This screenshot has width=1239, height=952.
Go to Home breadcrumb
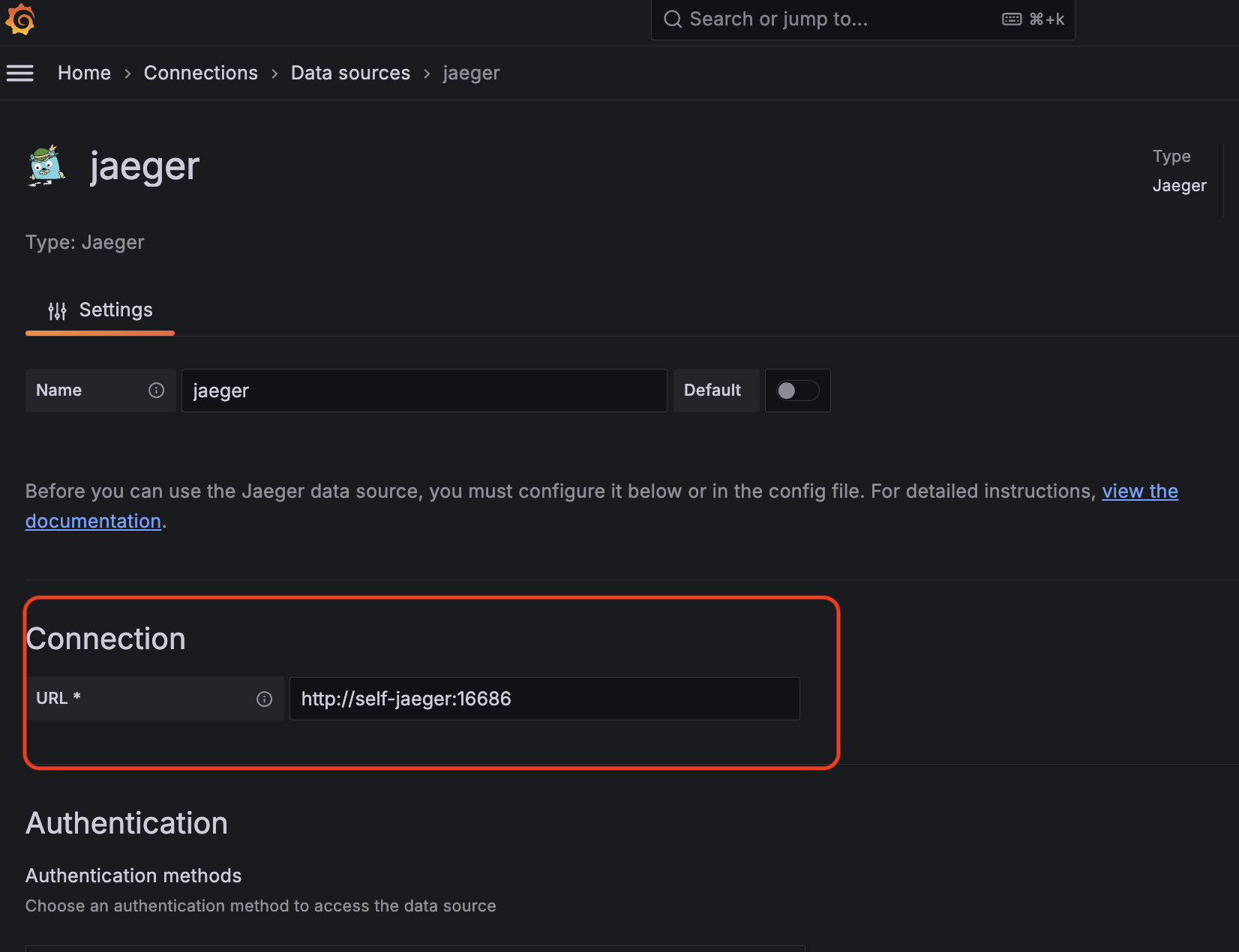pyautogui.click(x=84, y=73)
